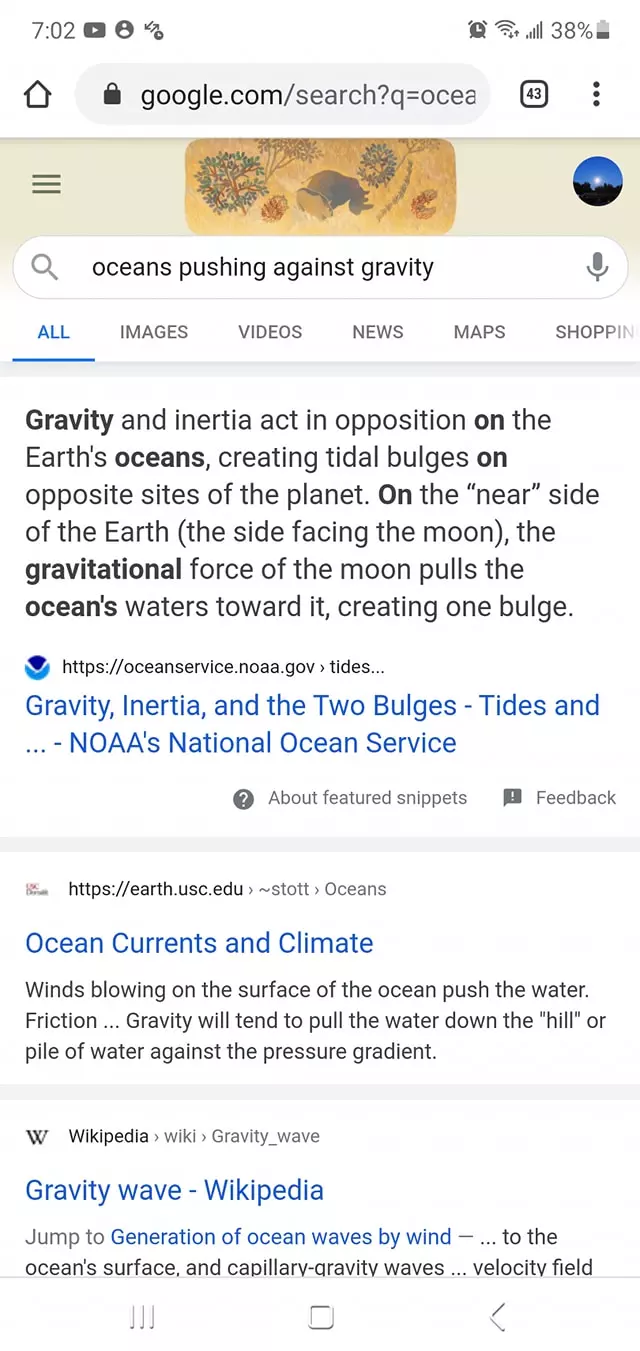
Task: Open the tab switcher showing 43 tabs
Action: coord(534,95)
